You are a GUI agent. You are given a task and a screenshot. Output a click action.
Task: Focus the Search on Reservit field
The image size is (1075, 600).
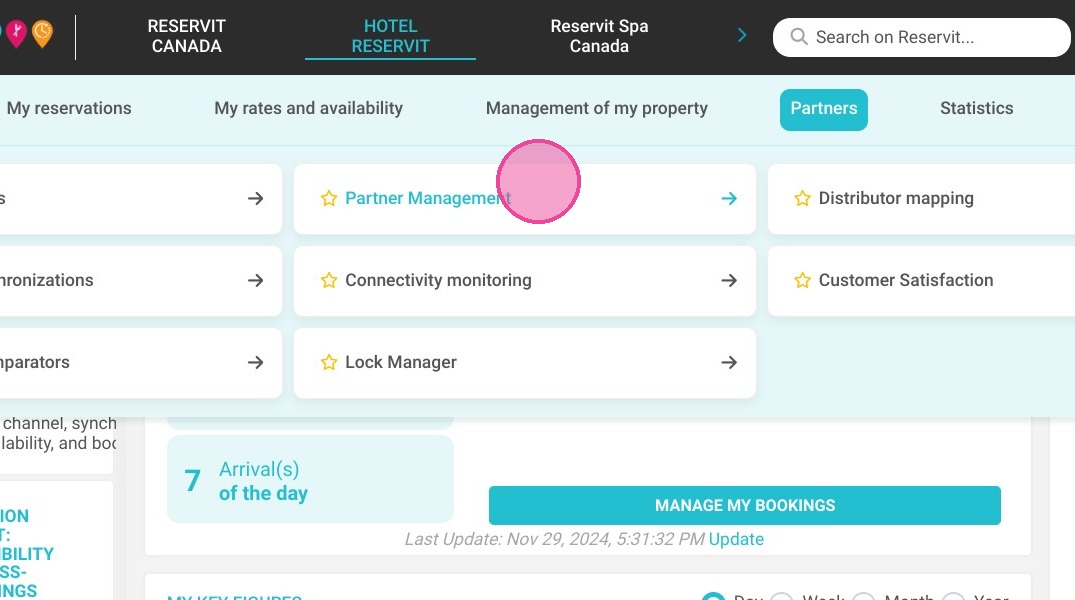(921, 37)
